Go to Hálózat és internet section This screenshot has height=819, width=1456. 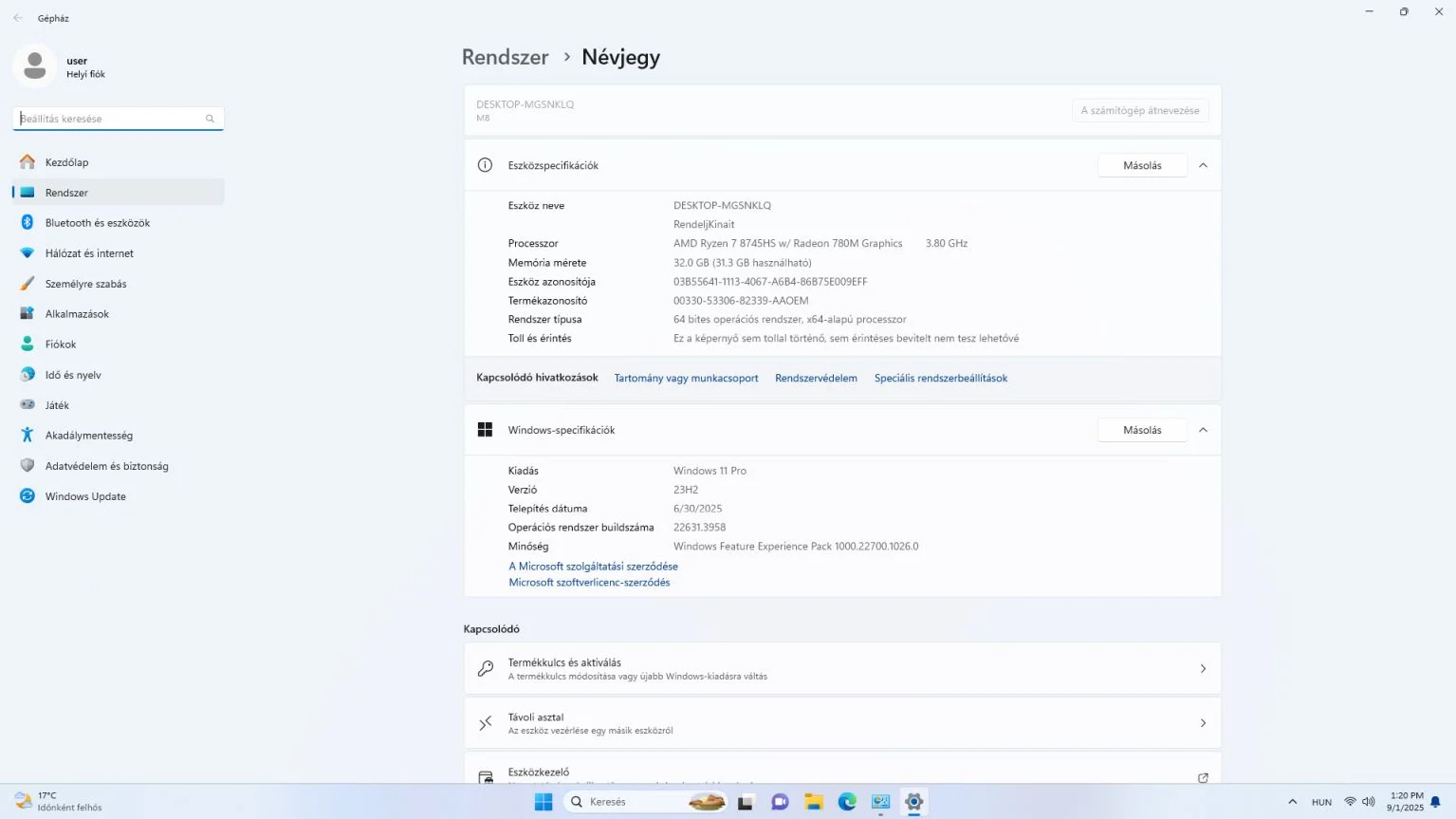(x=89, y=253)
